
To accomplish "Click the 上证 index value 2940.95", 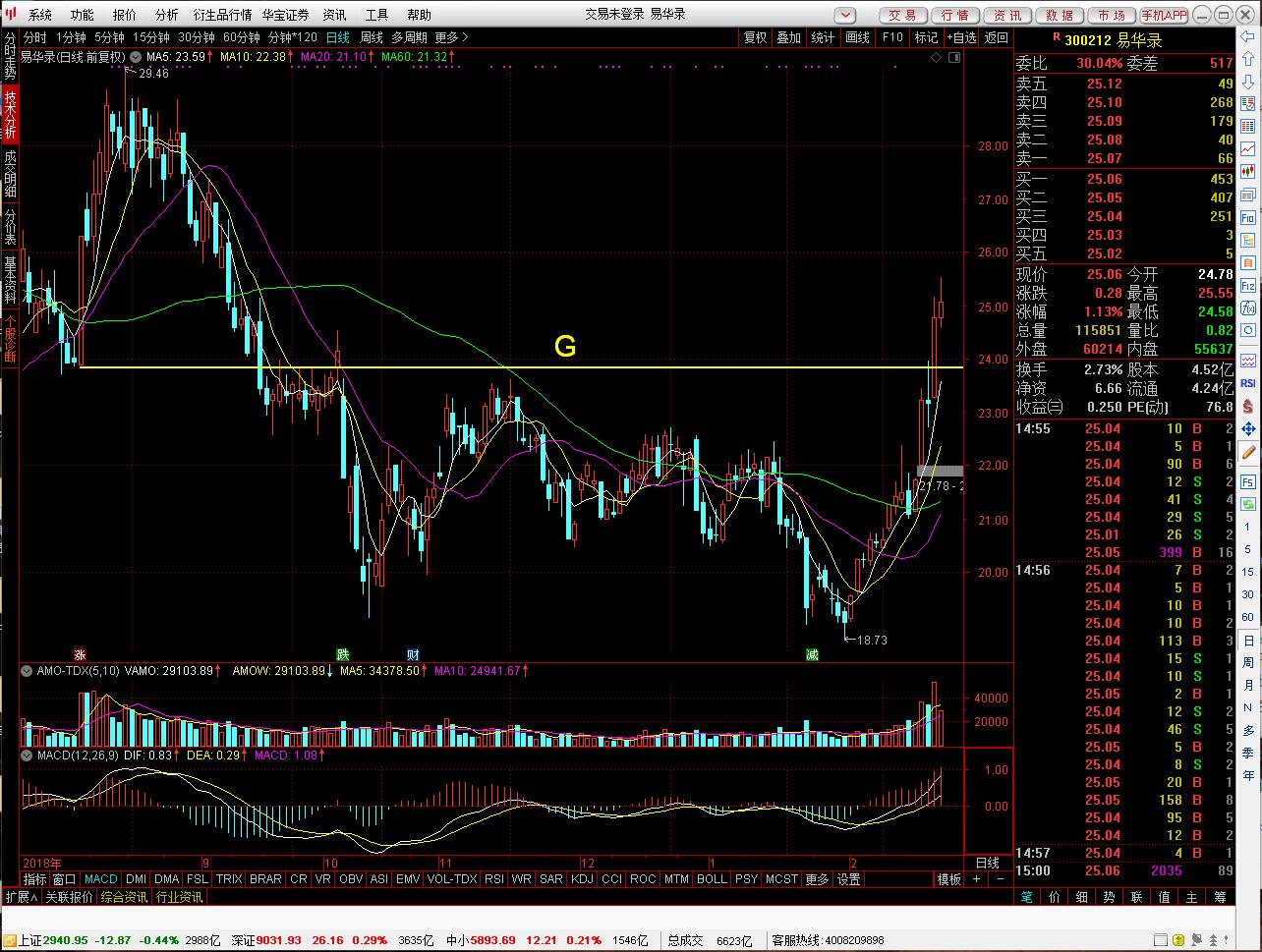I will point(66,940).
